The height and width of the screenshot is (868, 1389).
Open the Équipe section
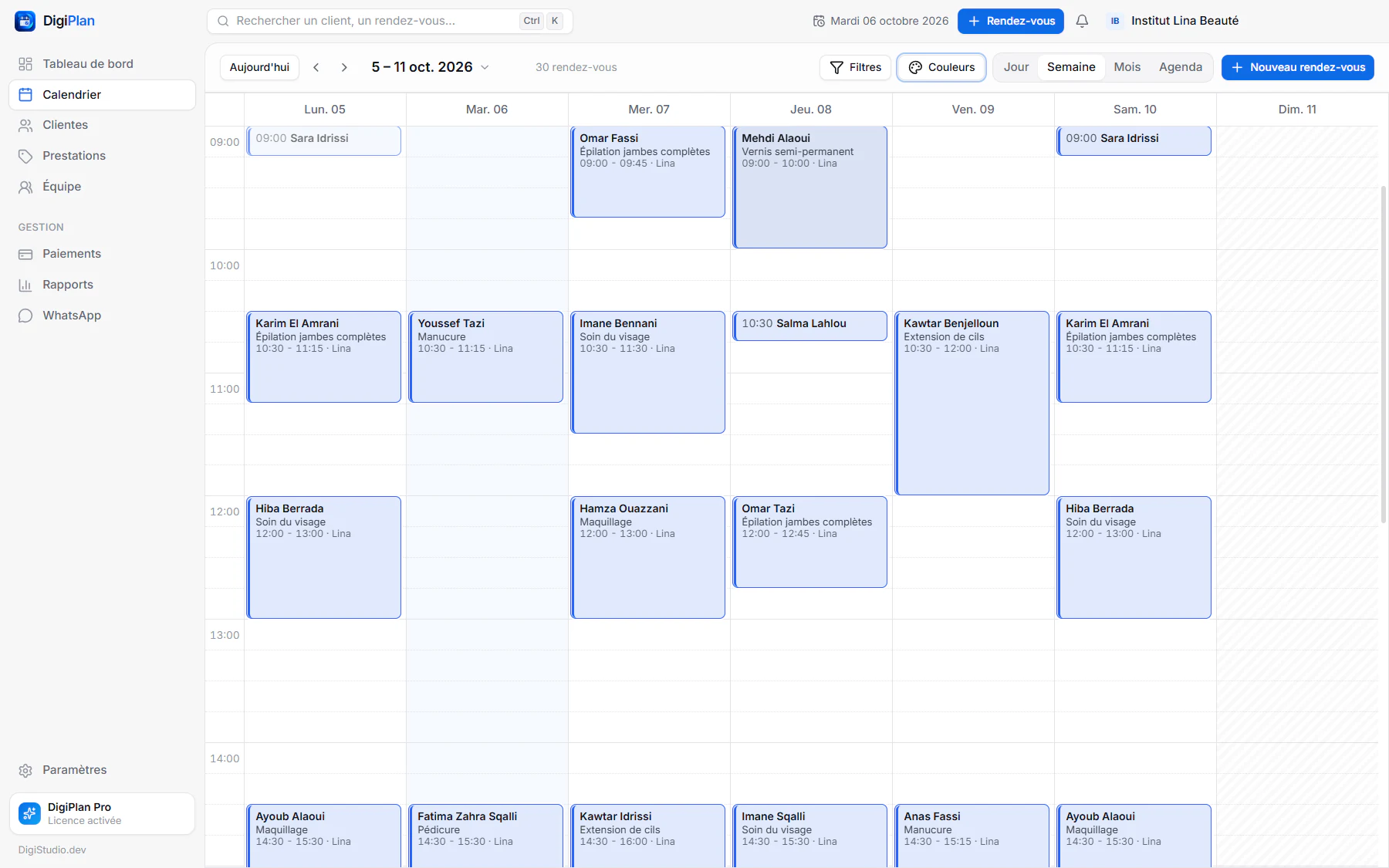point(102,187)
